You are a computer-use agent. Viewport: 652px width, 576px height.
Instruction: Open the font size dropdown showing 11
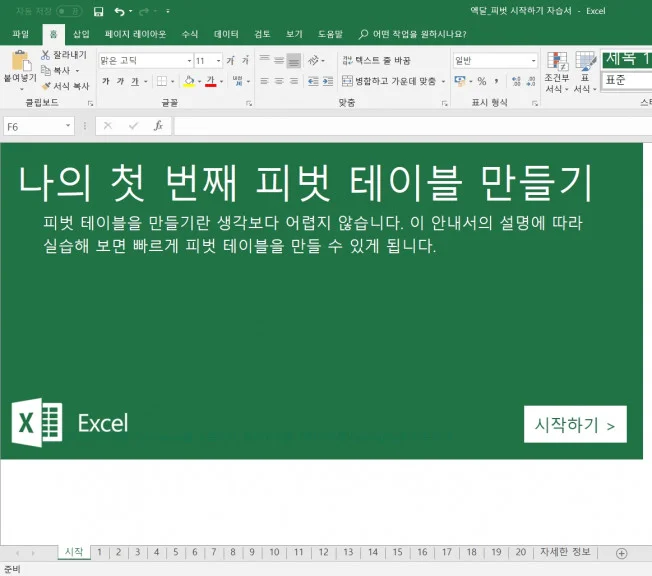[218, 61]
